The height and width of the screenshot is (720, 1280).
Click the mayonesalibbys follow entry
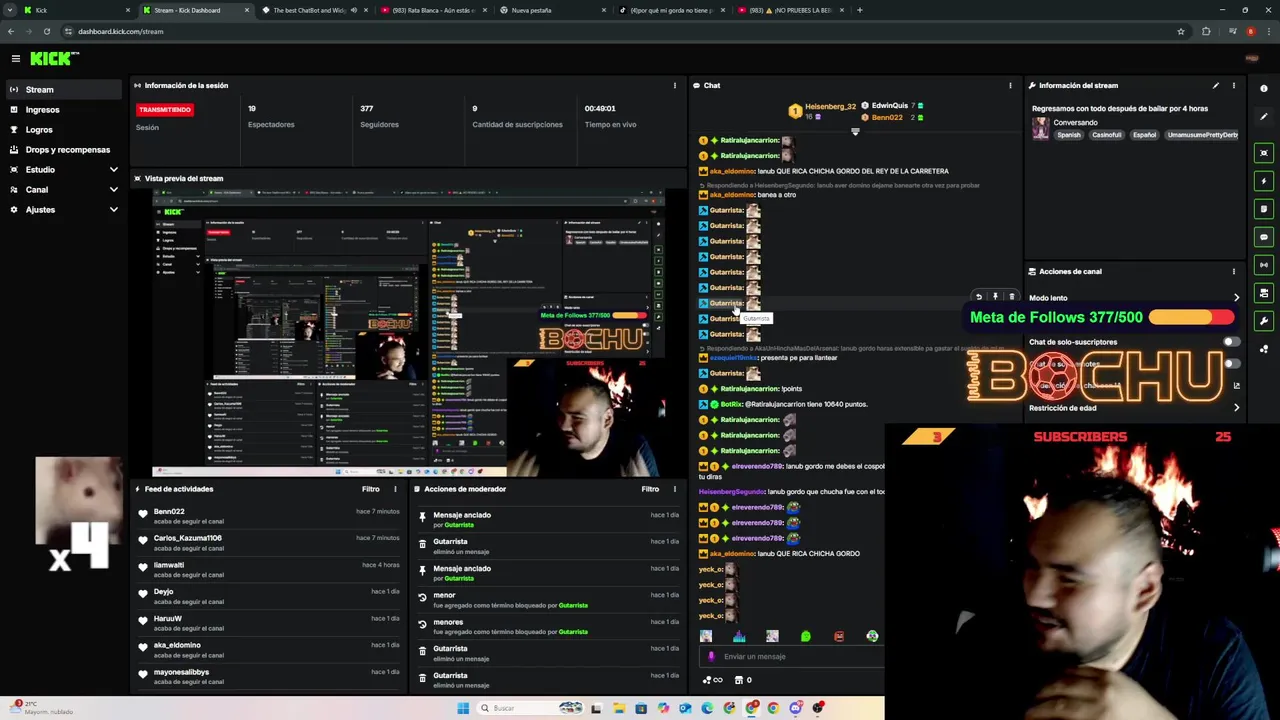(269, 677)
